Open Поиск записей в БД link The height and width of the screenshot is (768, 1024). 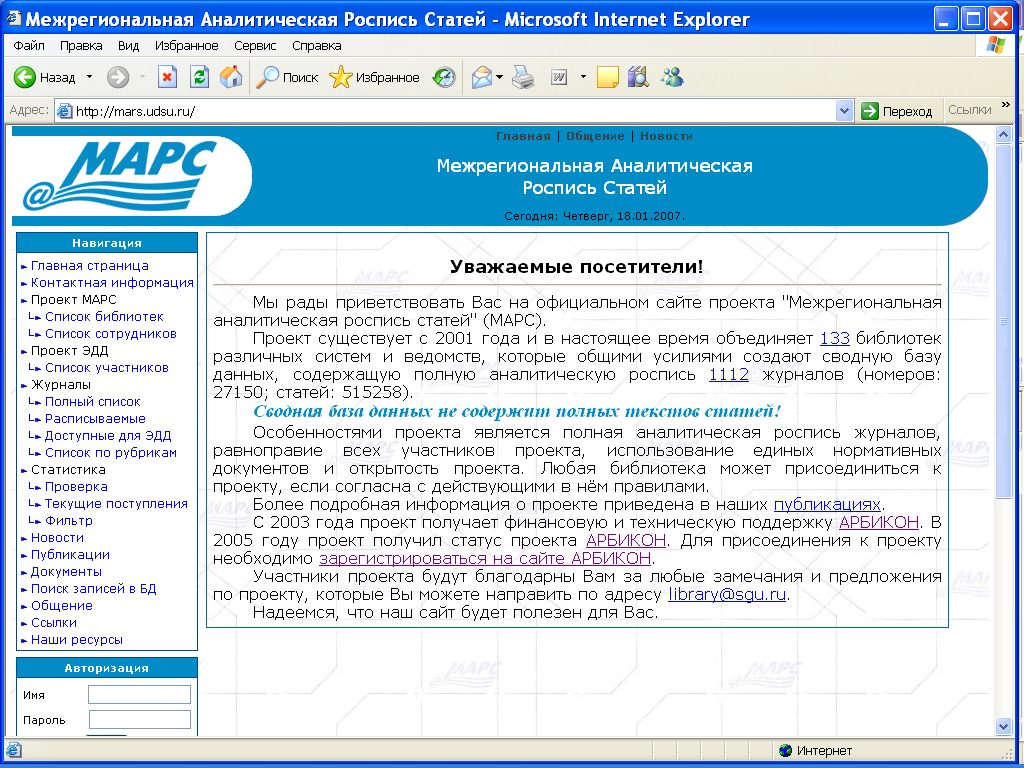[93, 588]
